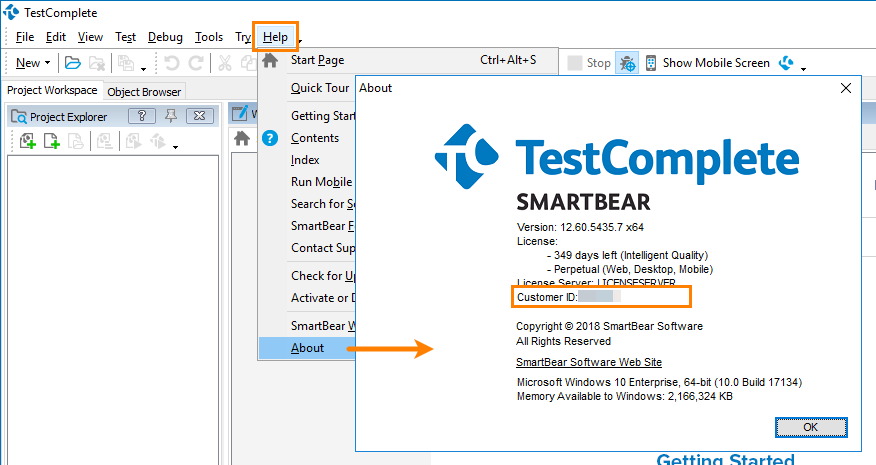Image resolution: width=876 pixels, height=465 pixels.
Task: Click the TestComplete title bar app icon
Action: coord(11,12)
